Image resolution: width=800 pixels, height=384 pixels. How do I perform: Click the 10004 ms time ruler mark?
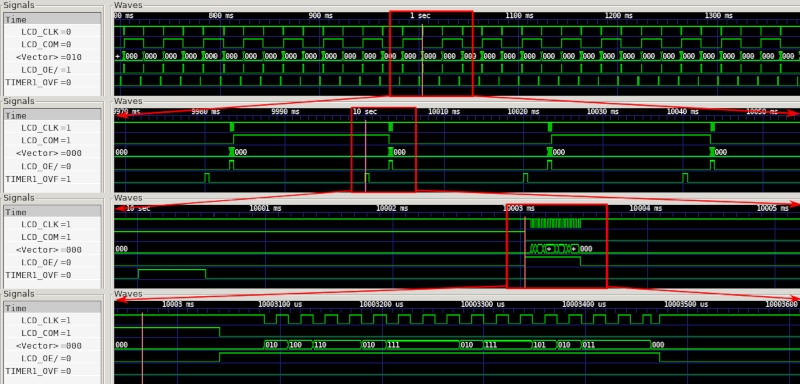[x=645, y=208]
